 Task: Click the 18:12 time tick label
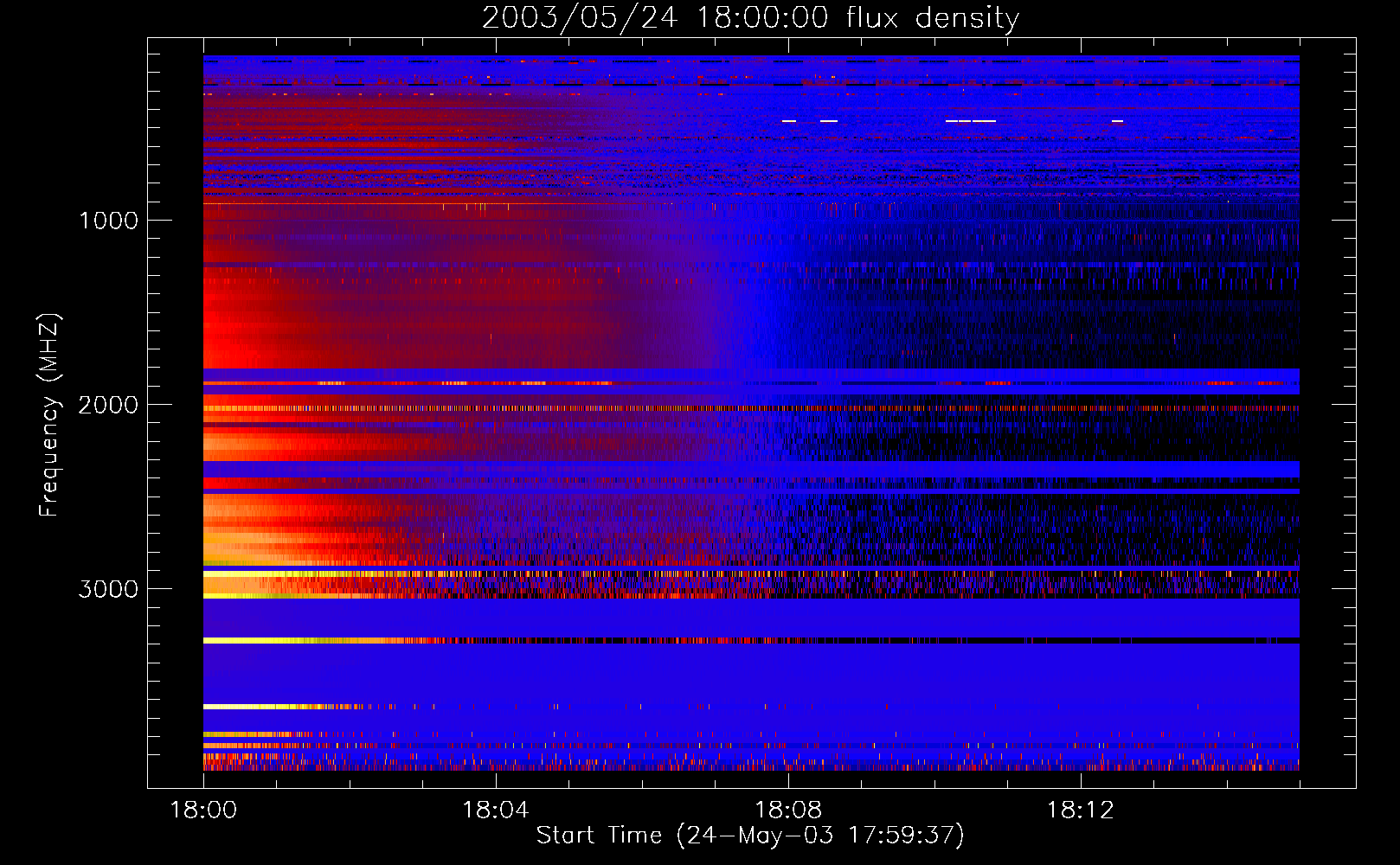[x=1081, y=810]
